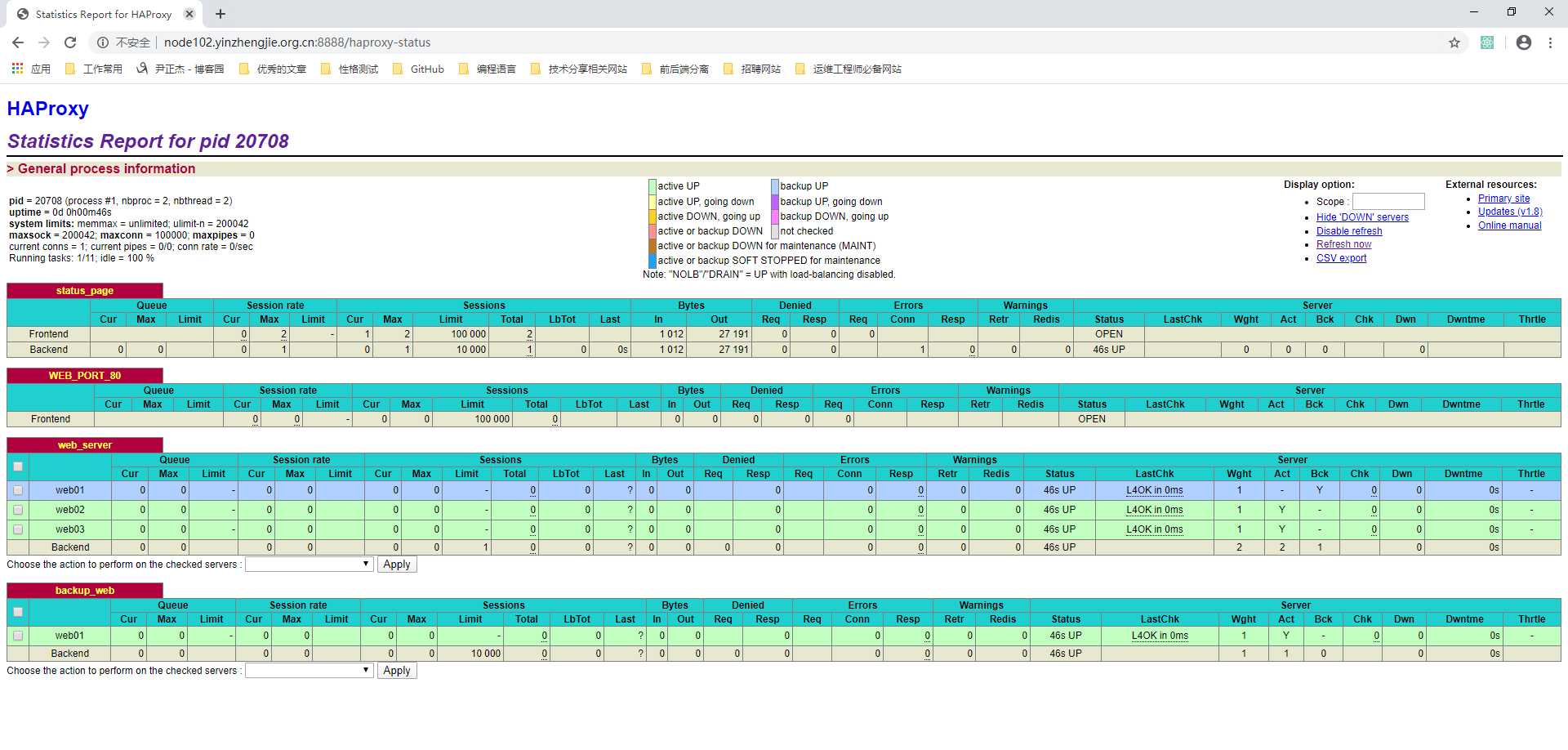Click Hide 'DOWN' servers link
The height and width of the screenshot is (750, 1568).
coord(1362,217)
